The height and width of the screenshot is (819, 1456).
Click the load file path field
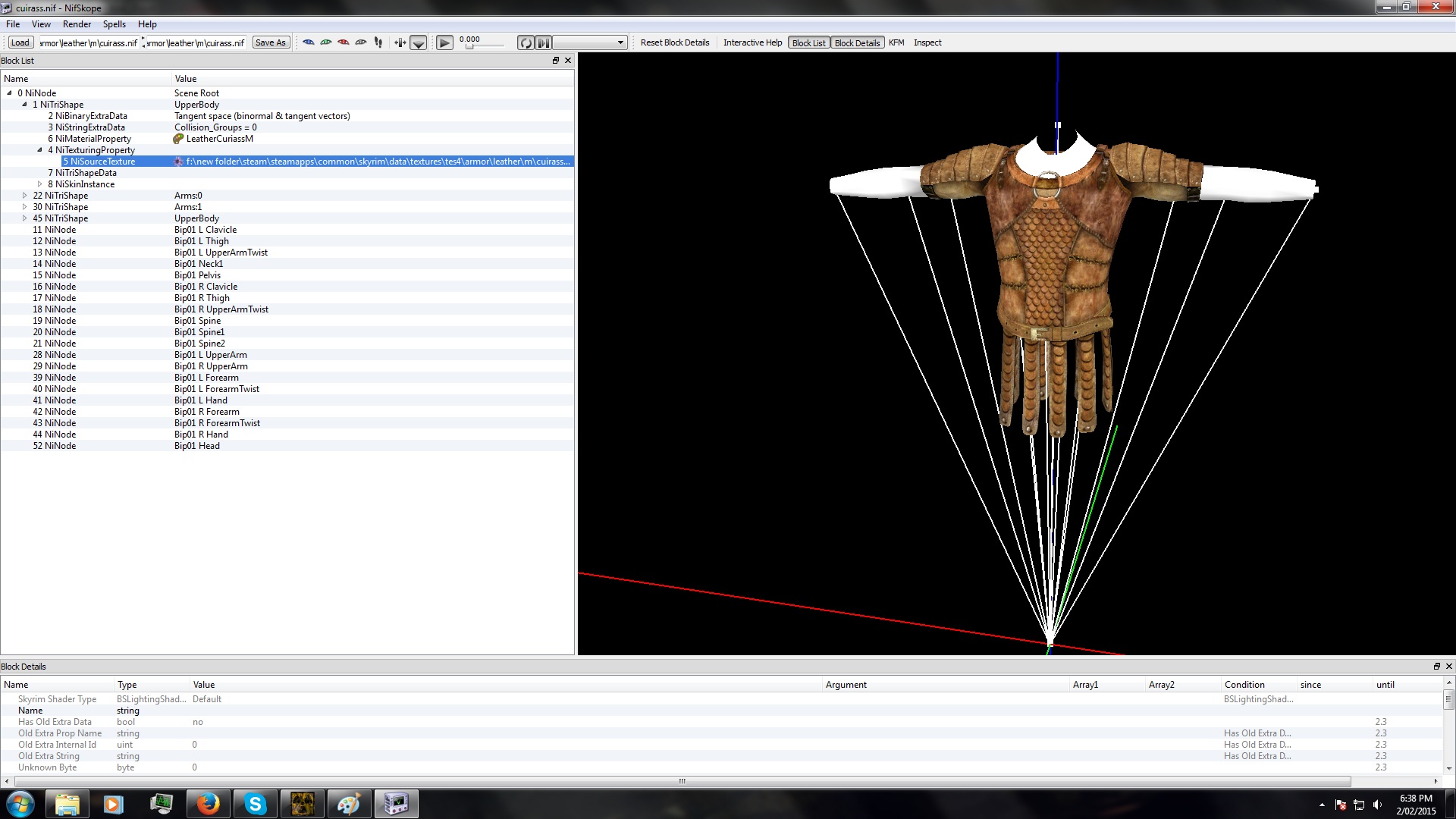pyautogui.click(x=89, y=43)
